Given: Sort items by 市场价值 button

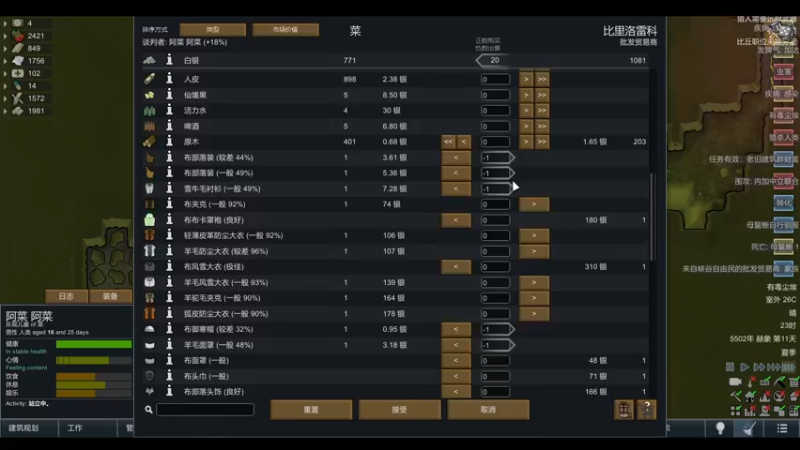Looking at the screenshot, I should (x=285, y=30).
